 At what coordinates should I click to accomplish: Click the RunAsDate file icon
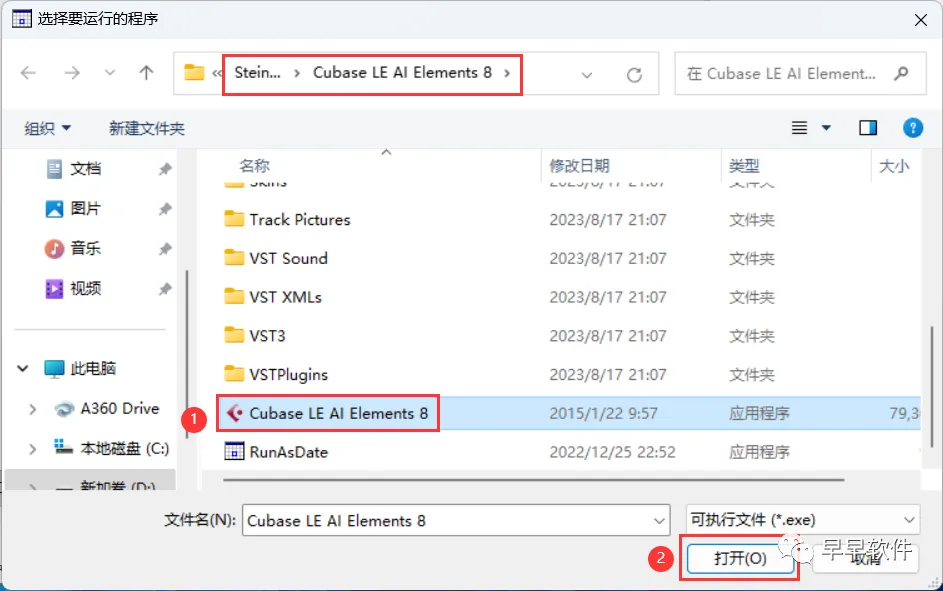click(234, 451)
